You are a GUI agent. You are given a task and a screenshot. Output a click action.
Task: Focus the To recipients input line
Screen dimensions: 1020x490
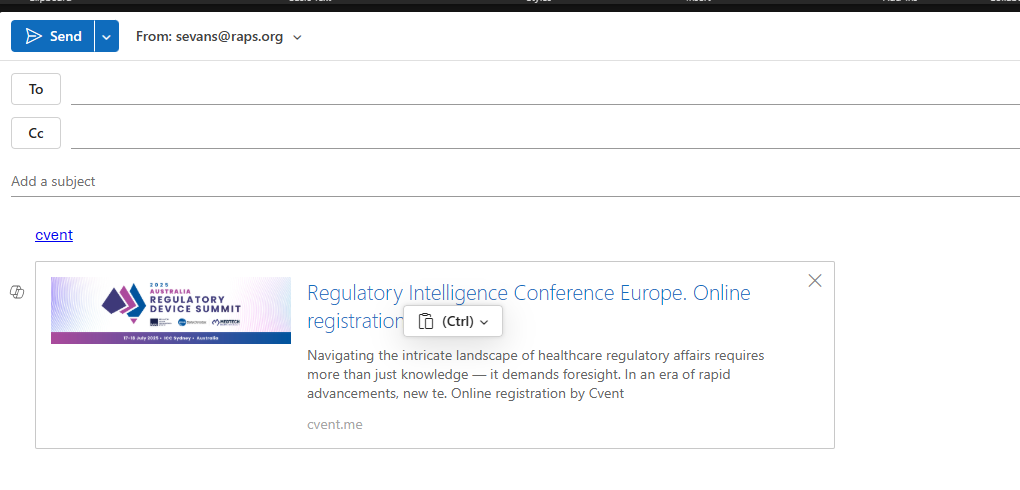545,89
